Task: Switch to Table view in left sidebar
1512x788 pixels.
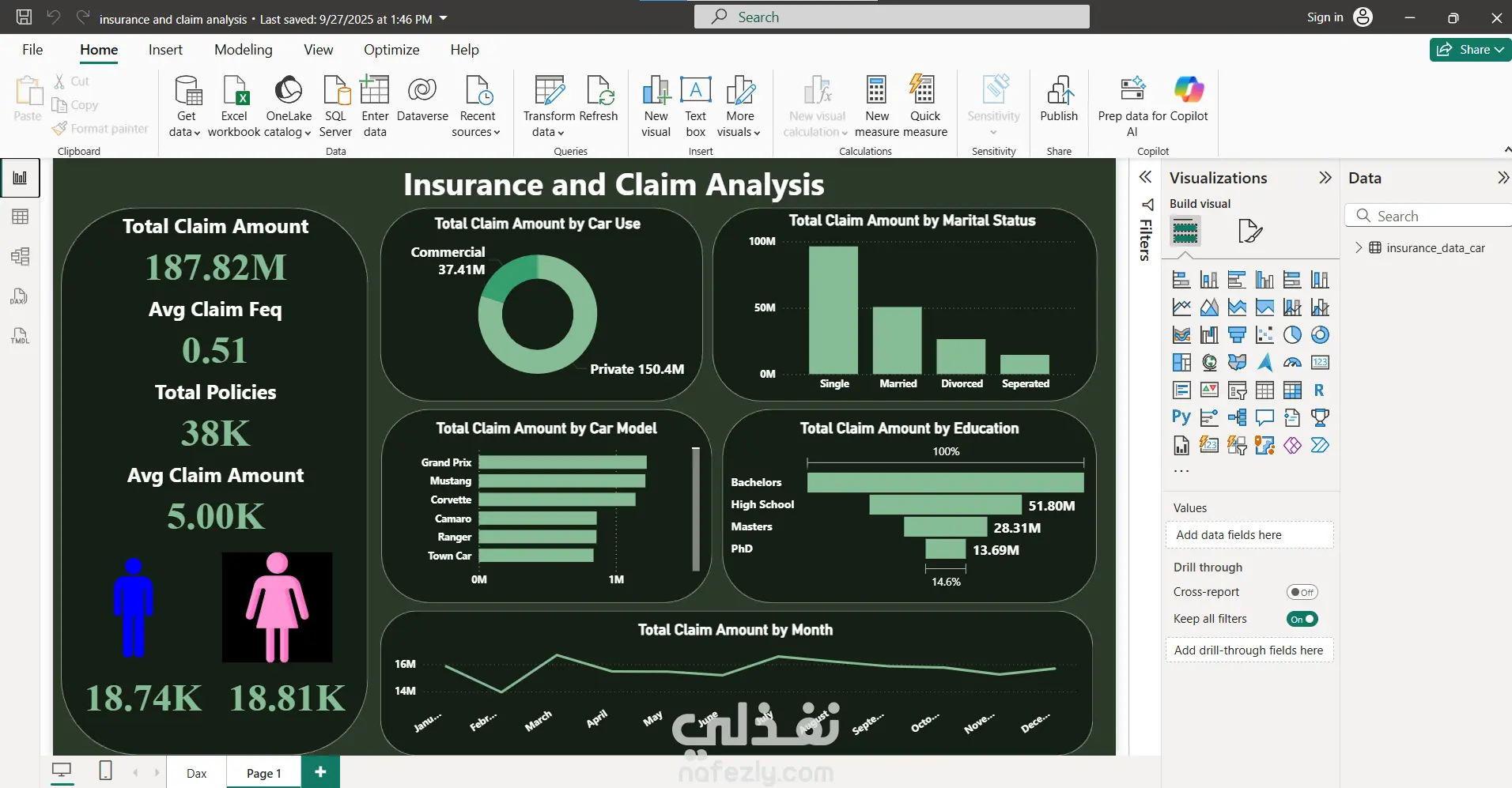Action: pyautogui.click(x=21, y=217)
